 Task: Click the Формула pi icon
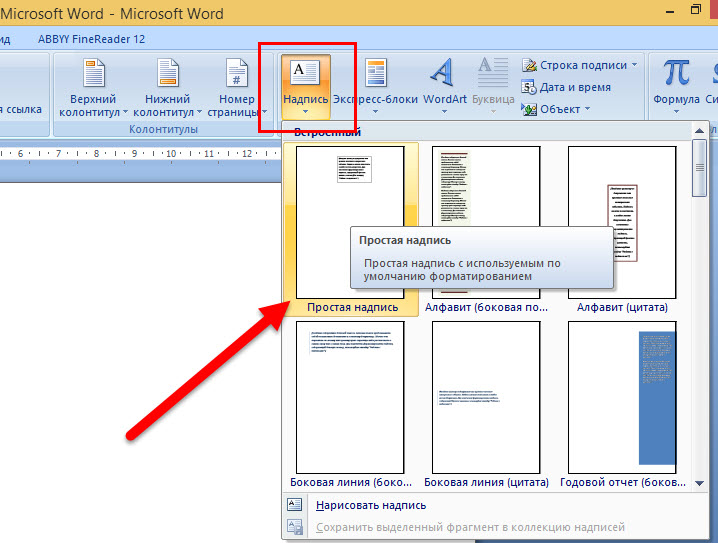tap(676, 73)
